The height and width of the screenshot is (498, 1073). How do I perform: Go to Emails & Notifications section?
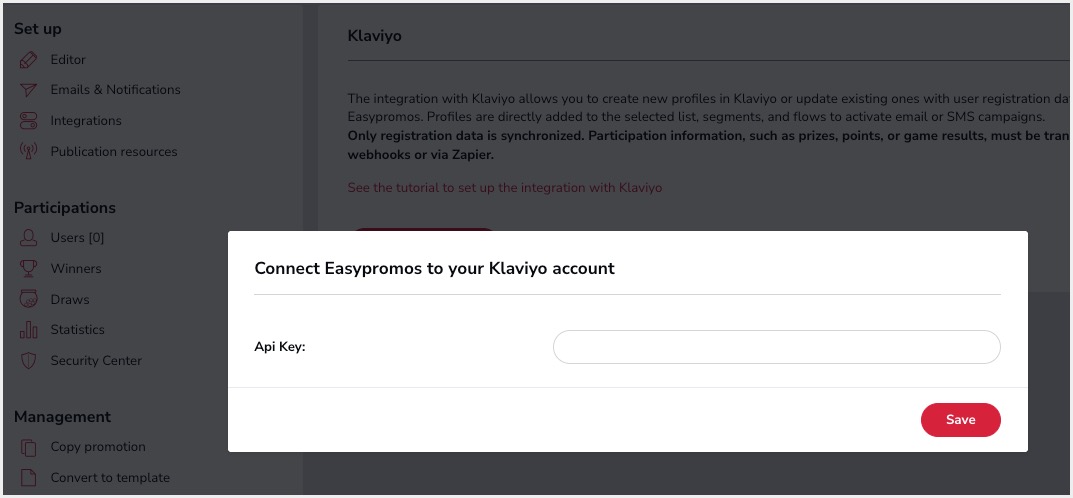115,90
